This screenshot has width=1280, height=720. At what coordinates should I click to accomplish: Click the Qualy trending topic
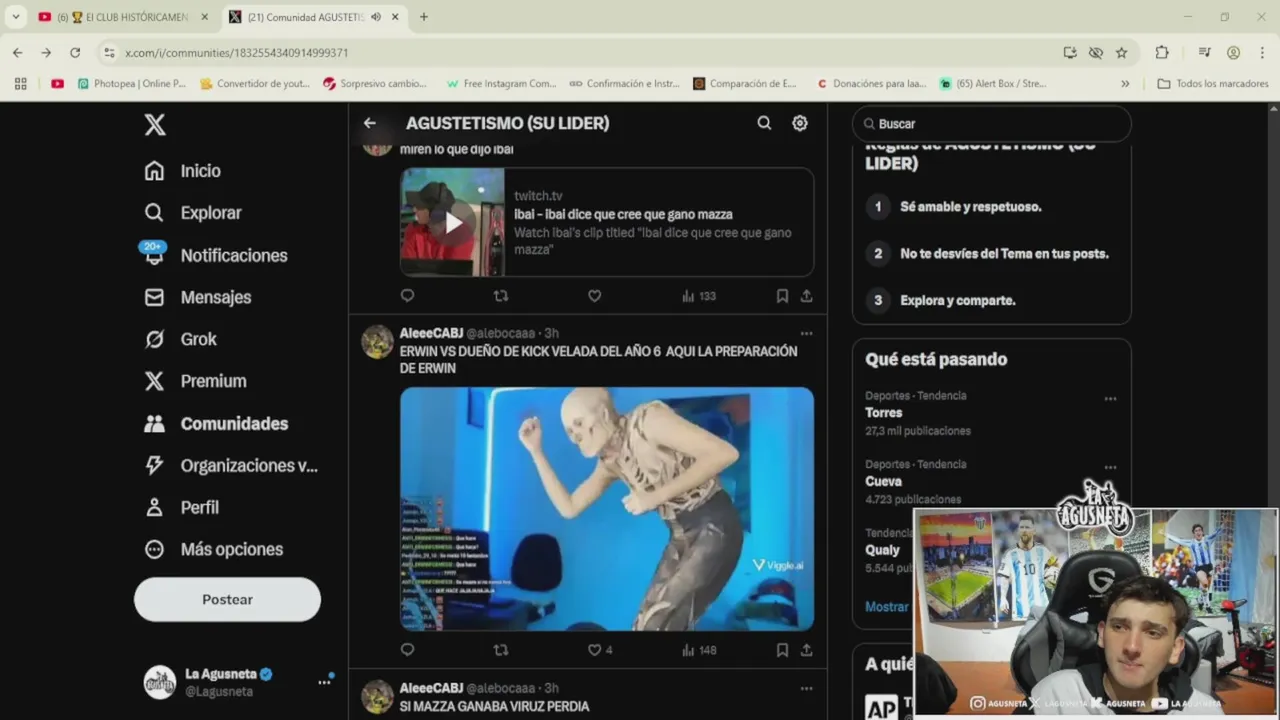tap(882, 550)
